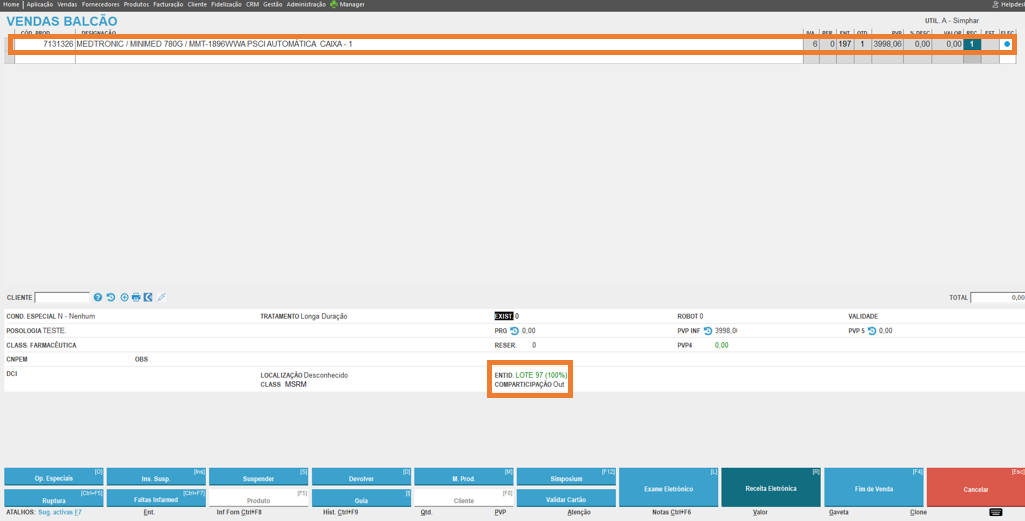
Task: Click the PRG price history icon
Action: click(515, 331)
